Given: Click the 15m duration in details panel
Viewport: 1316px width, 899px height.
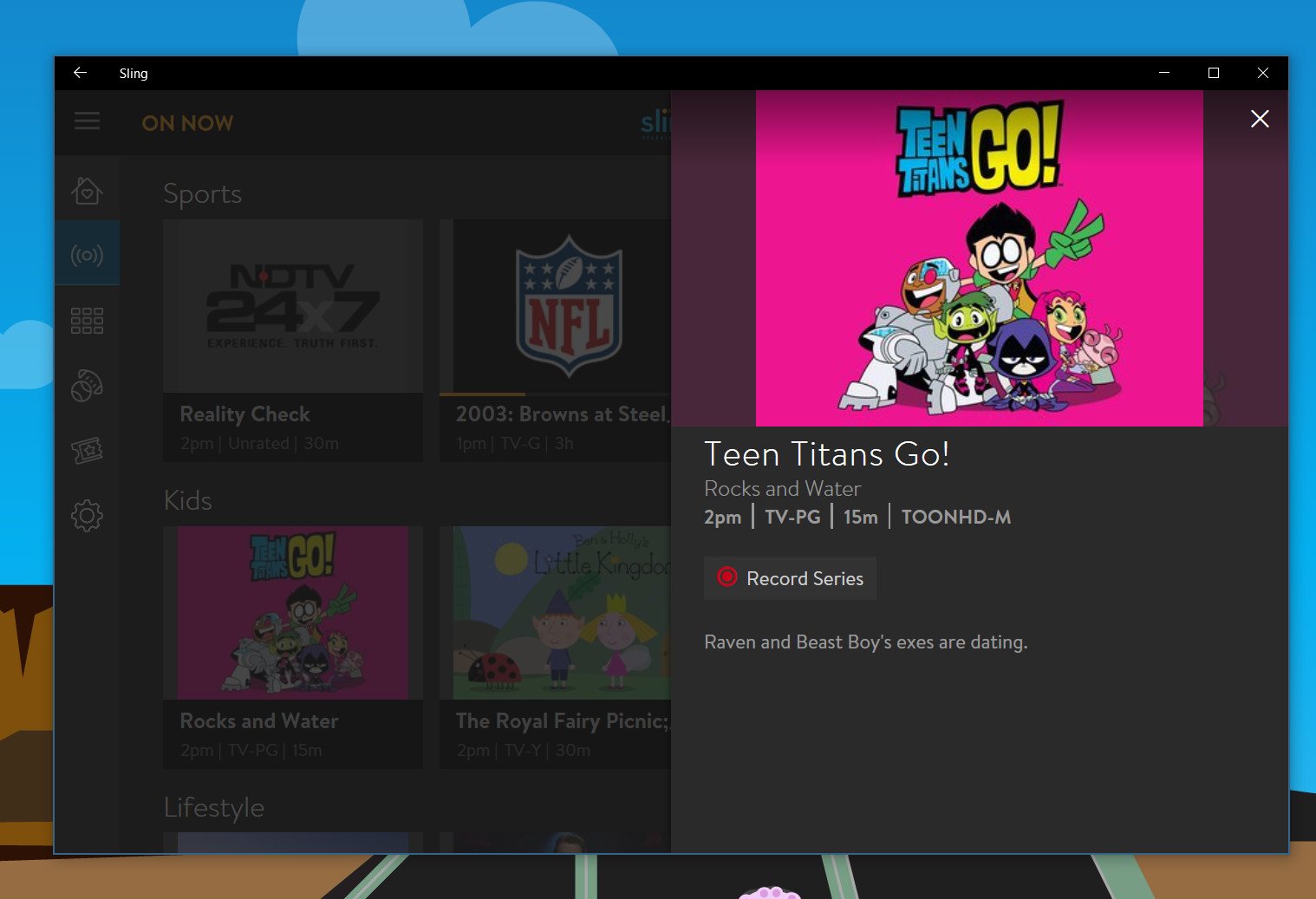Looking at the screenshot, I should [x=861, y=518].
